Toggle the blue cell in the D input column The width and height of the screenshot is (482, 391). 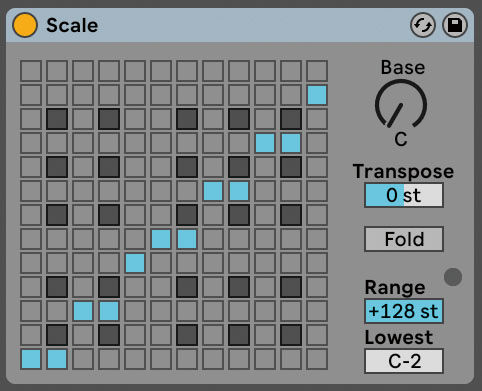click(x=83, y=311)
